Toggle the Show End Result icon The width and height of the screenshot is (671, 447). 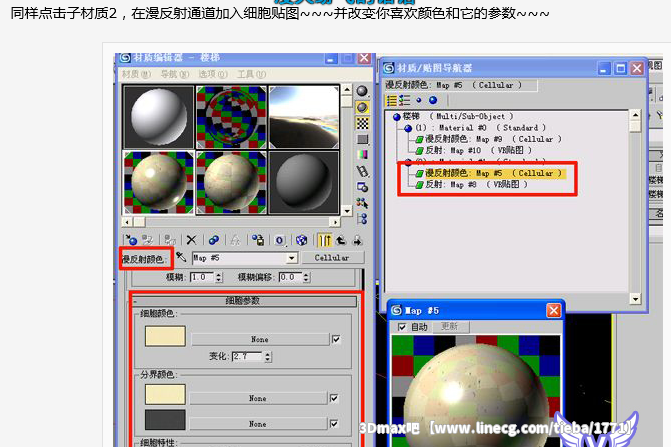tap(324, 240)
